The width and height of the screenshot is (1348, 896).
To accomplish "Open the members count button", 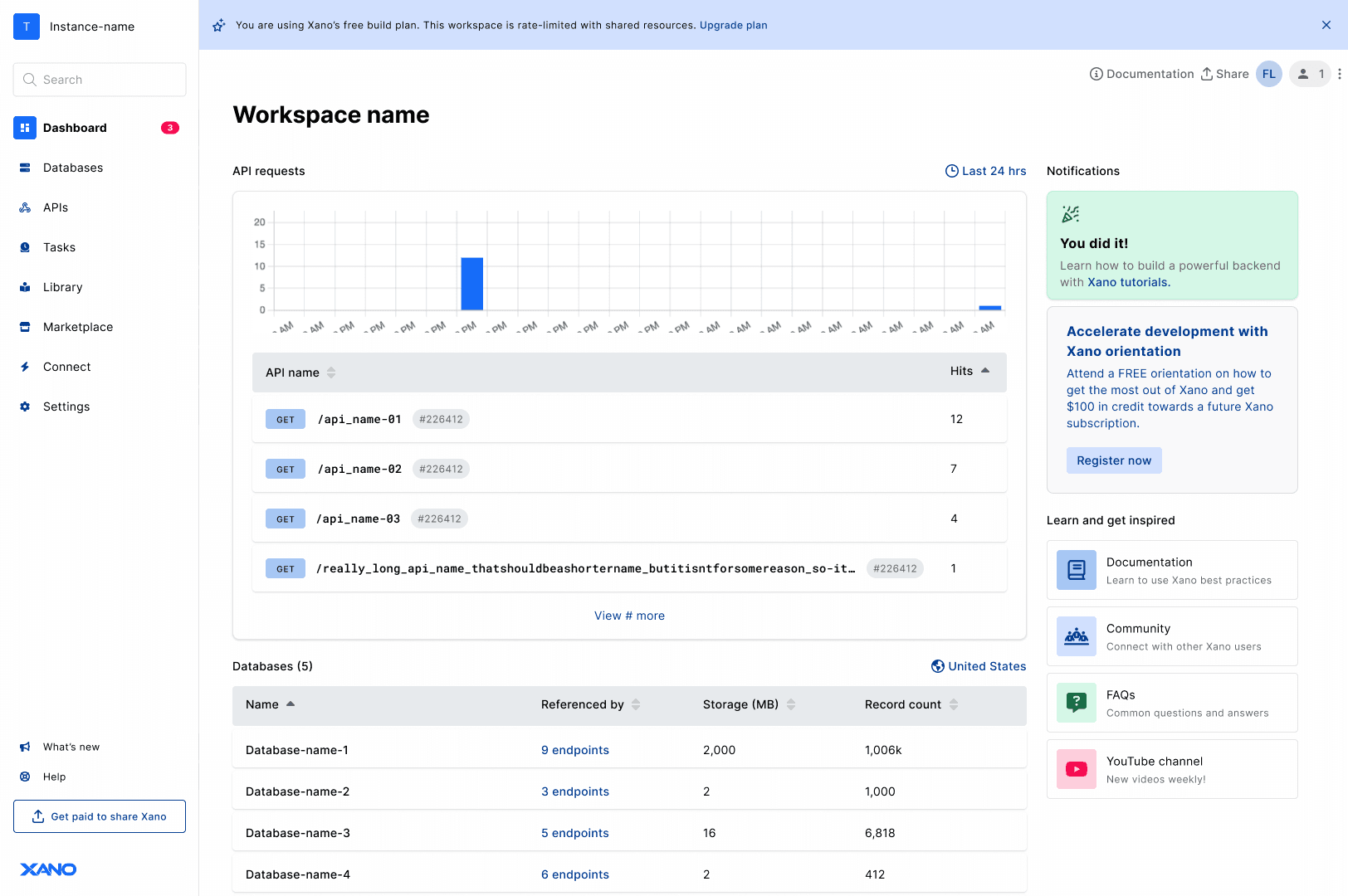I will tap(1310, 74).
